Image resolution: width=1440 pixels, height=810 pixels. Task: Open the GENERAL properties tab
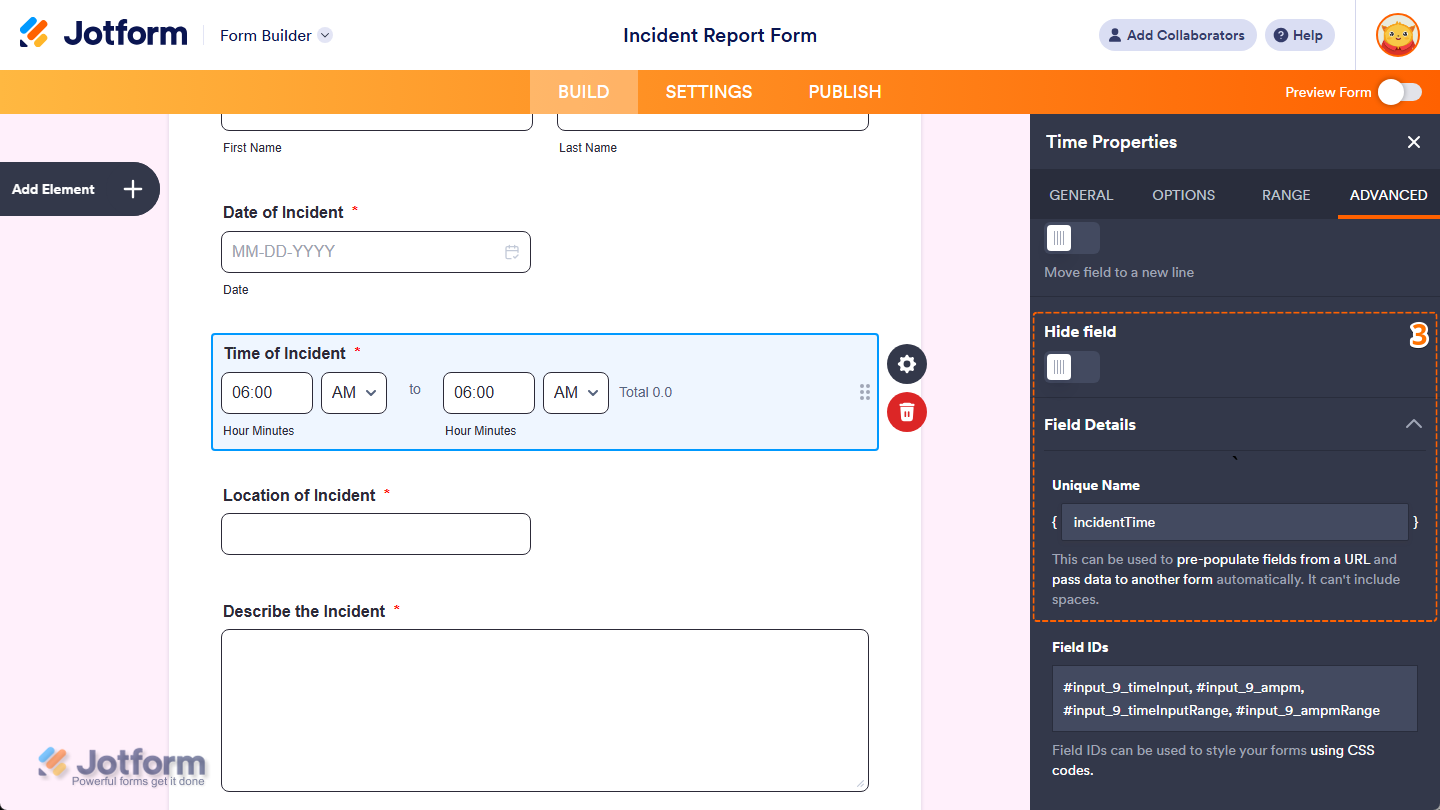tap(1081, 195)
